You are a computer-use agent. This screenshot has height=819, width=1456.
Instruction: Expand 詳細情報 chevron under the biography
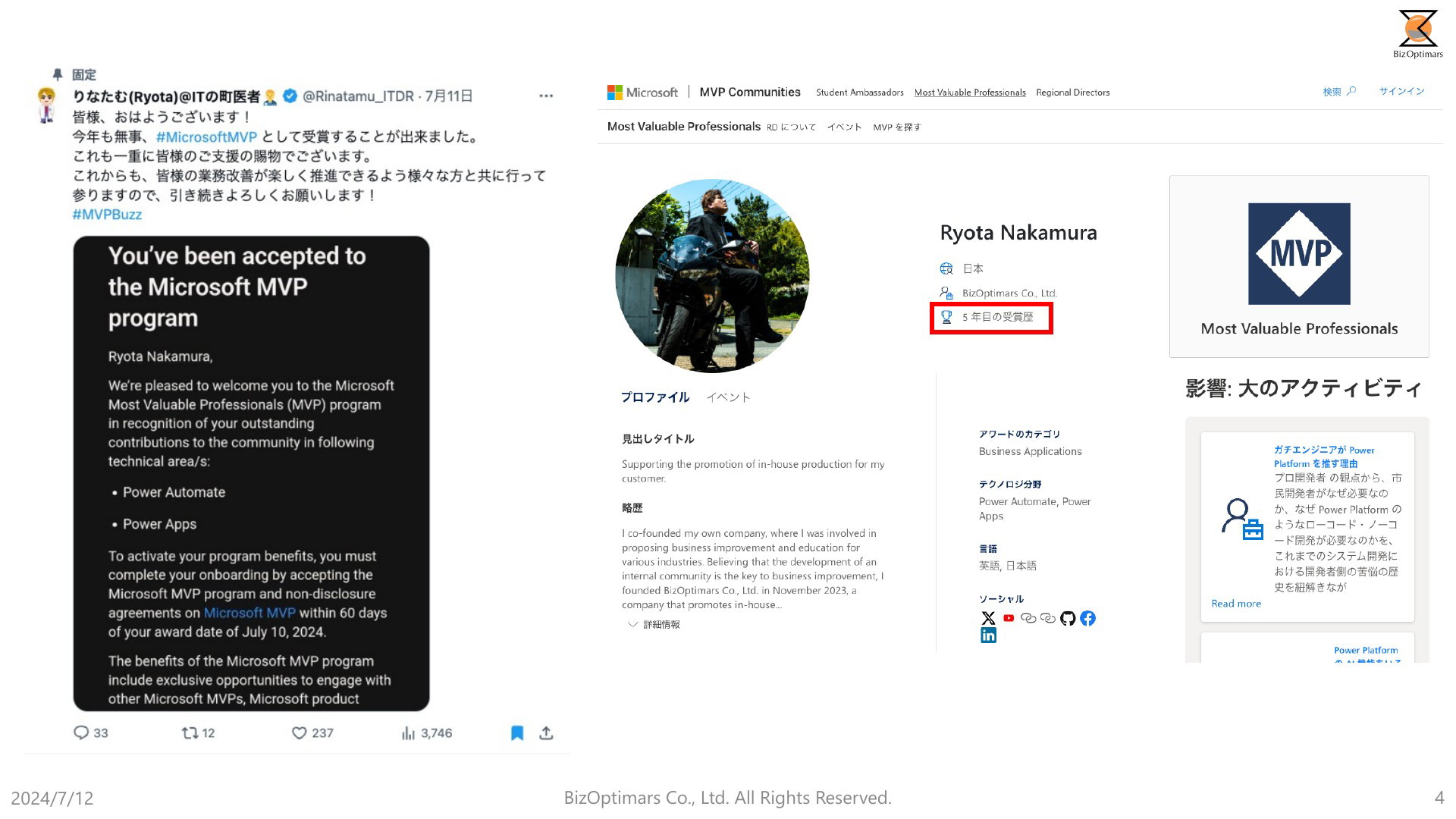coord(632,625)
